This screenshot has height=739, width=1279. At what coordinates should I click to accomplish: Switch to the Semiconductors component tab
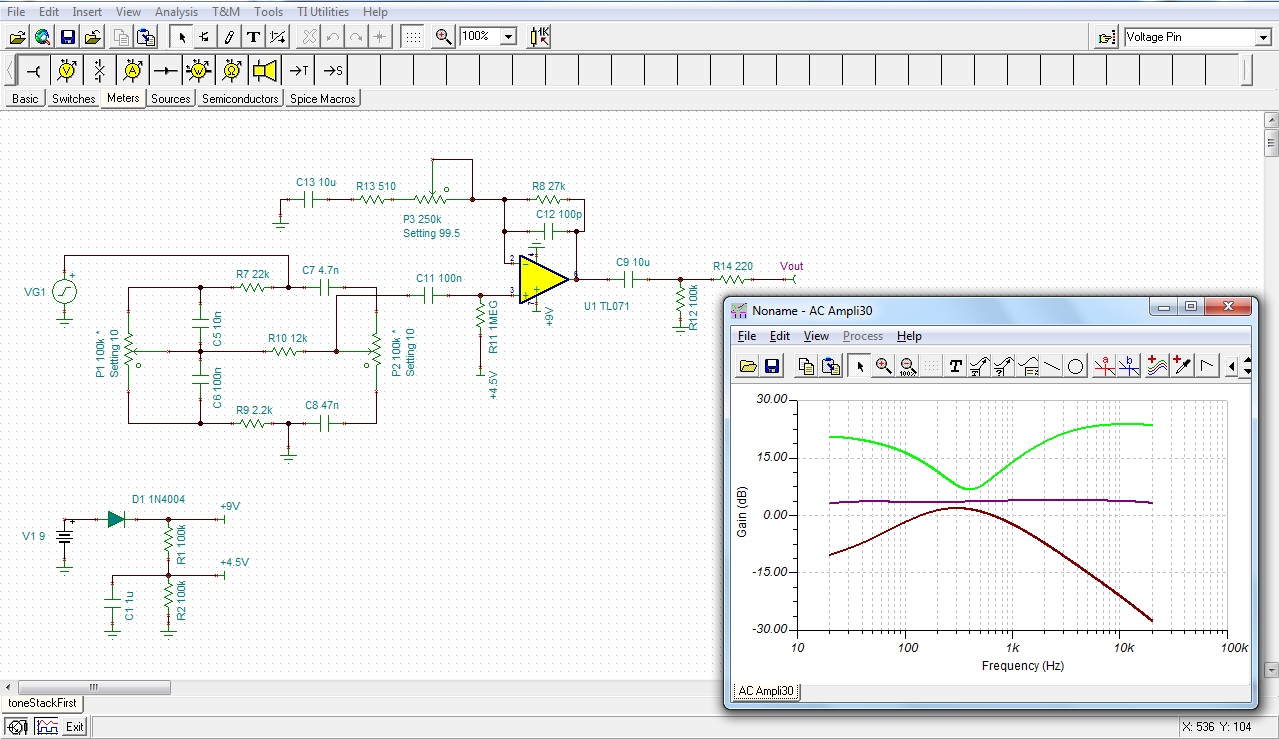(240, 99)
